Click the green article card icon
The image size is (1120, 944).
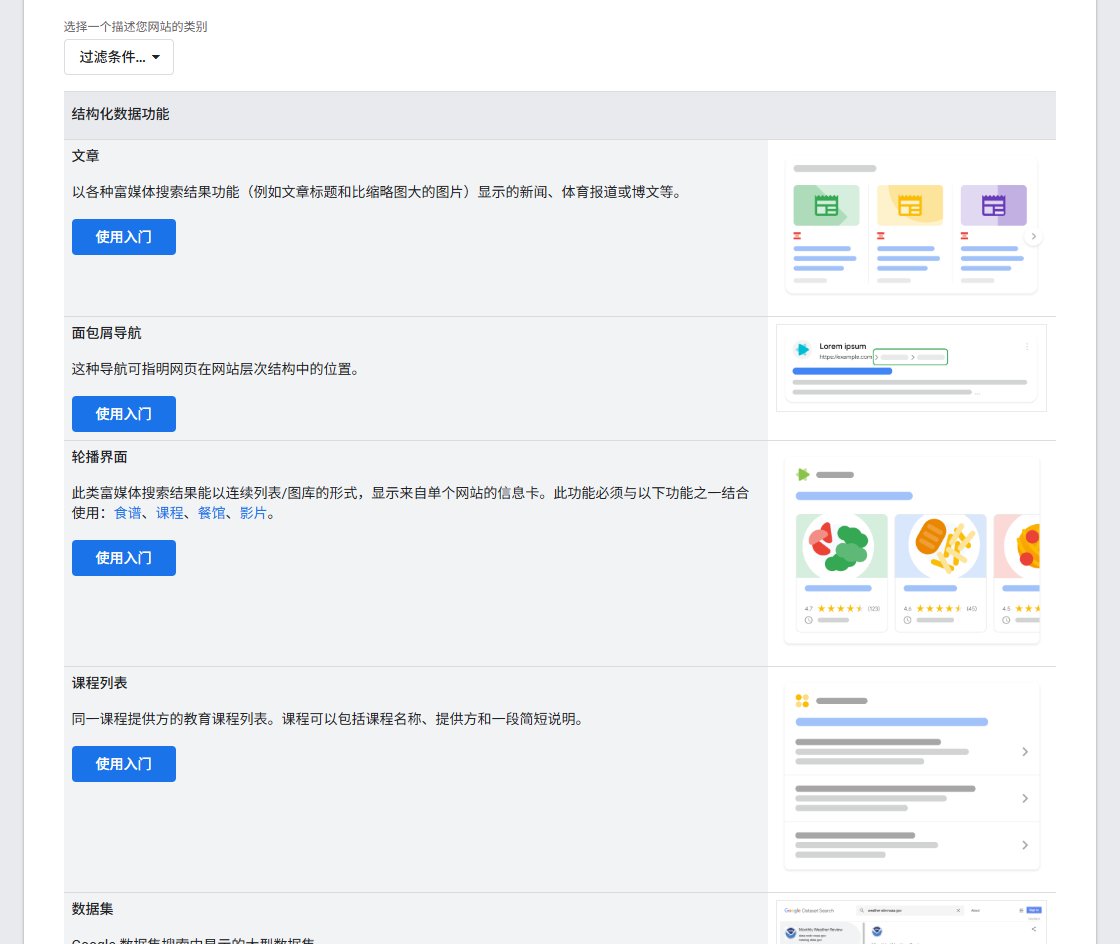[826, 206]
